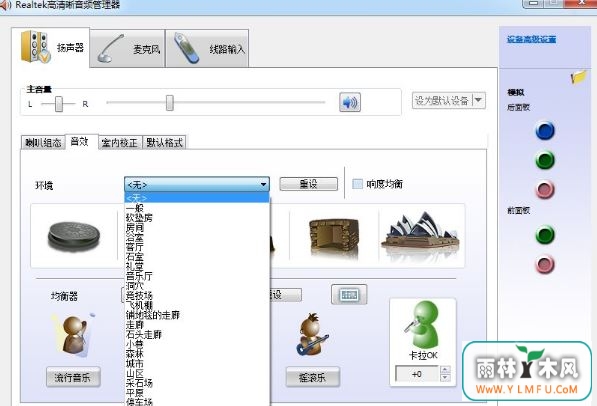Enable the 响度均衡 loudness equalization checkbox
The image size is (597, 406).
358,184
